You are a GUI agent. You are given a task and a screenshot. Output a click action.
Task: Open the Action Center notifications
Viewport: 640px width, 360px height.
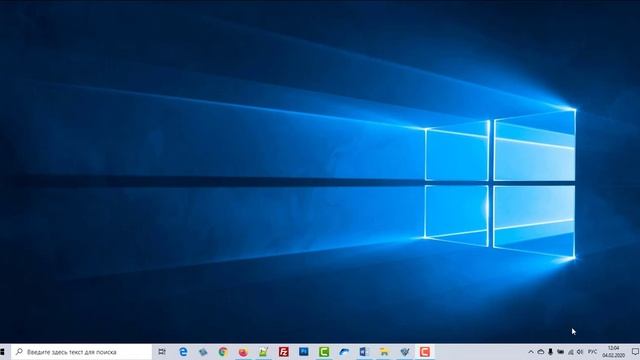[x=635, y=352]
